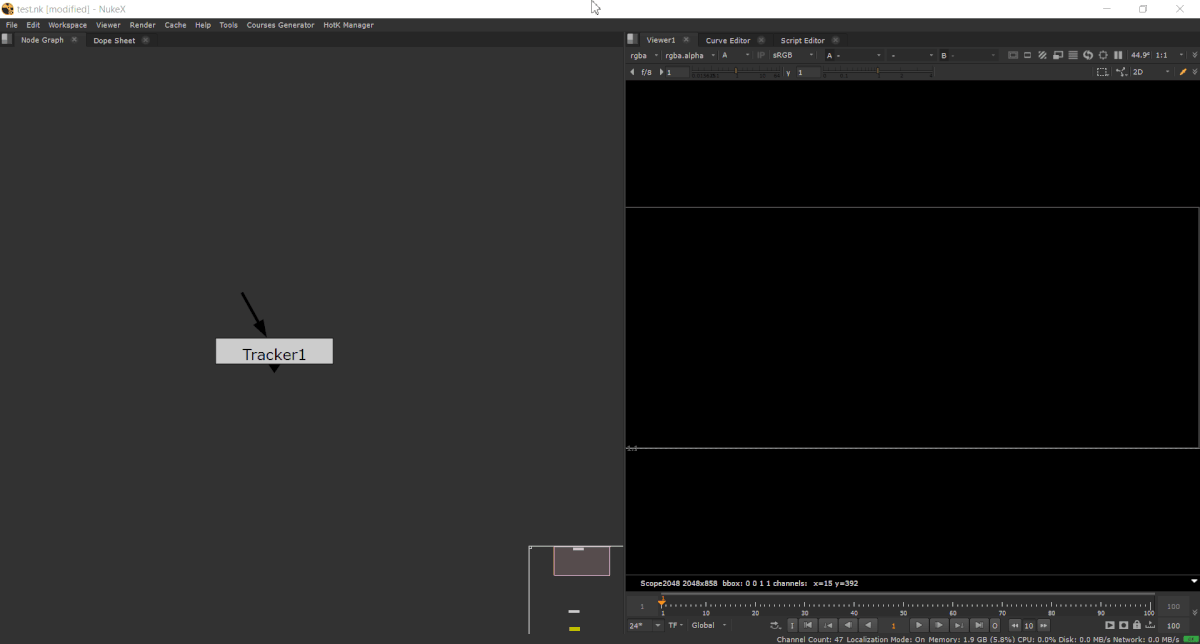Launch a flipbook from the timeline icon

(1150, 624)
